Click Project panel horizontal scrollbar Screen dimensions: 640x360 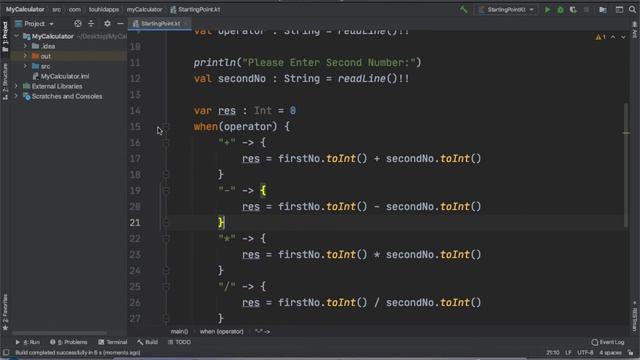pos(60,333)
